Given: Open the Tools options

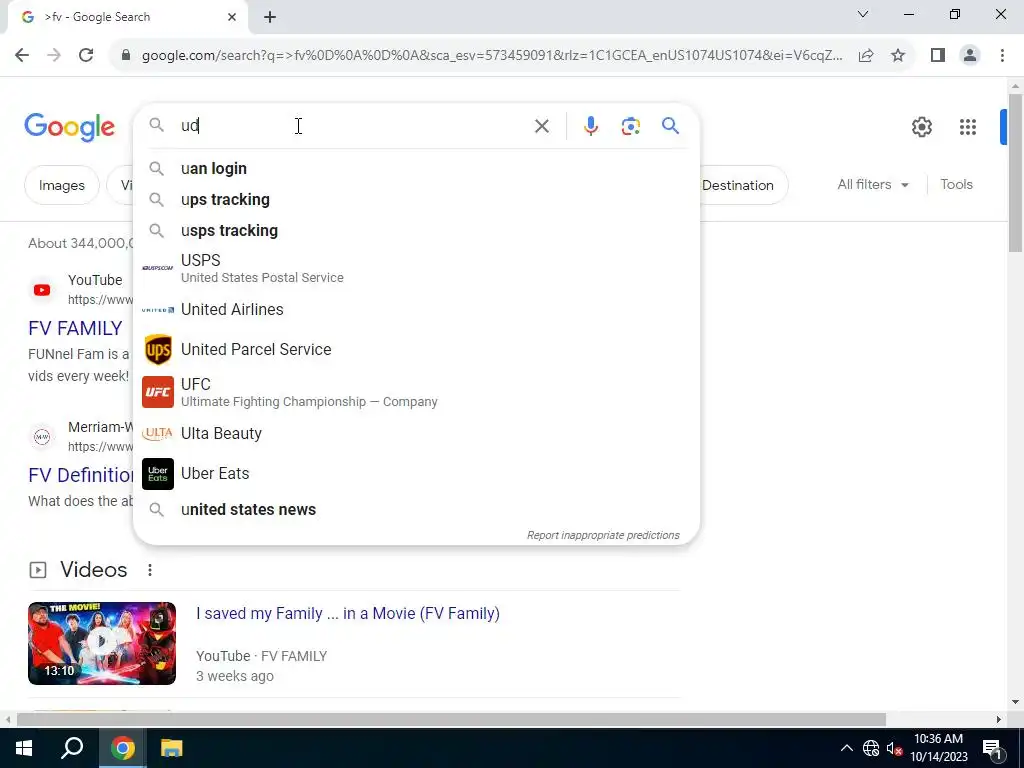Looking at the screenshot, I should (x=956, y=185).
